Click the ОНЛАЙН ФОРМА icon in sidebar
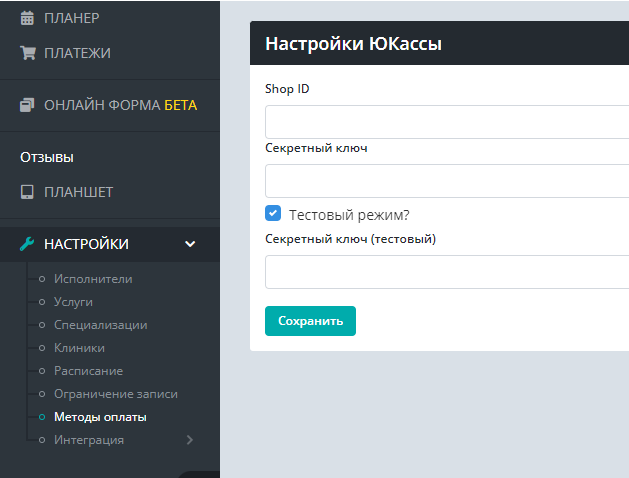 click(x=27, y=104)
